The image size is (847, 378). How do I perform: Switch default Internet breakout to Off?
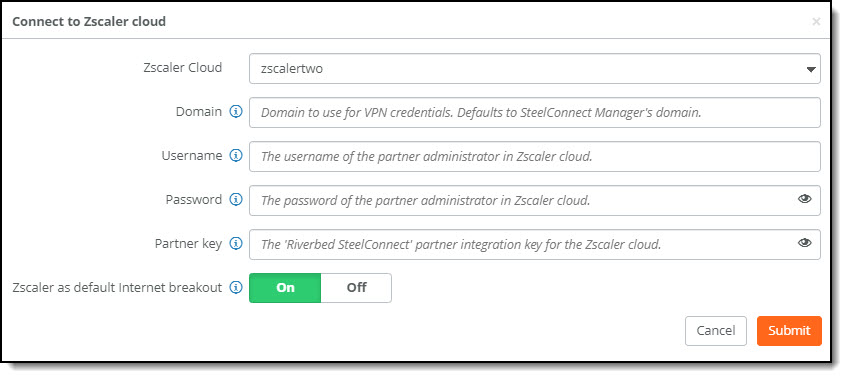[357, 288]
